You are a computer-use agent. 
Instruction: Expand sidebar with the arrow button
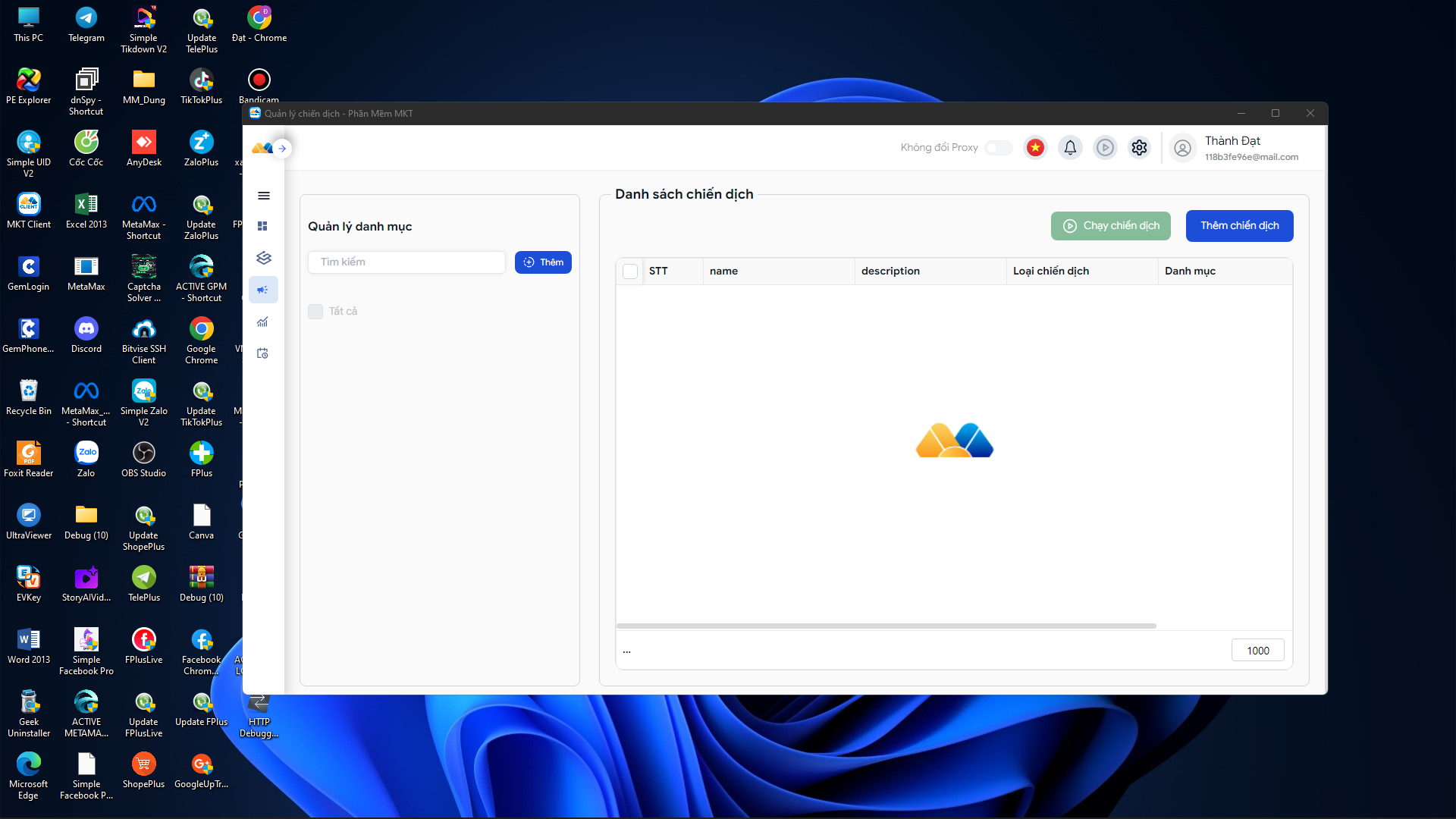click(282, 149)
